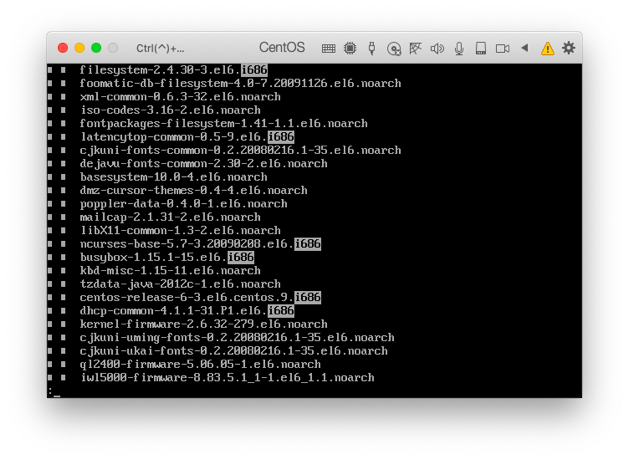Image resolution: width=629 pixels, height=460 pixels.
Task: Click the poppler-data-0.4.0-1.el6 line
Action: (x=183, y=204)
